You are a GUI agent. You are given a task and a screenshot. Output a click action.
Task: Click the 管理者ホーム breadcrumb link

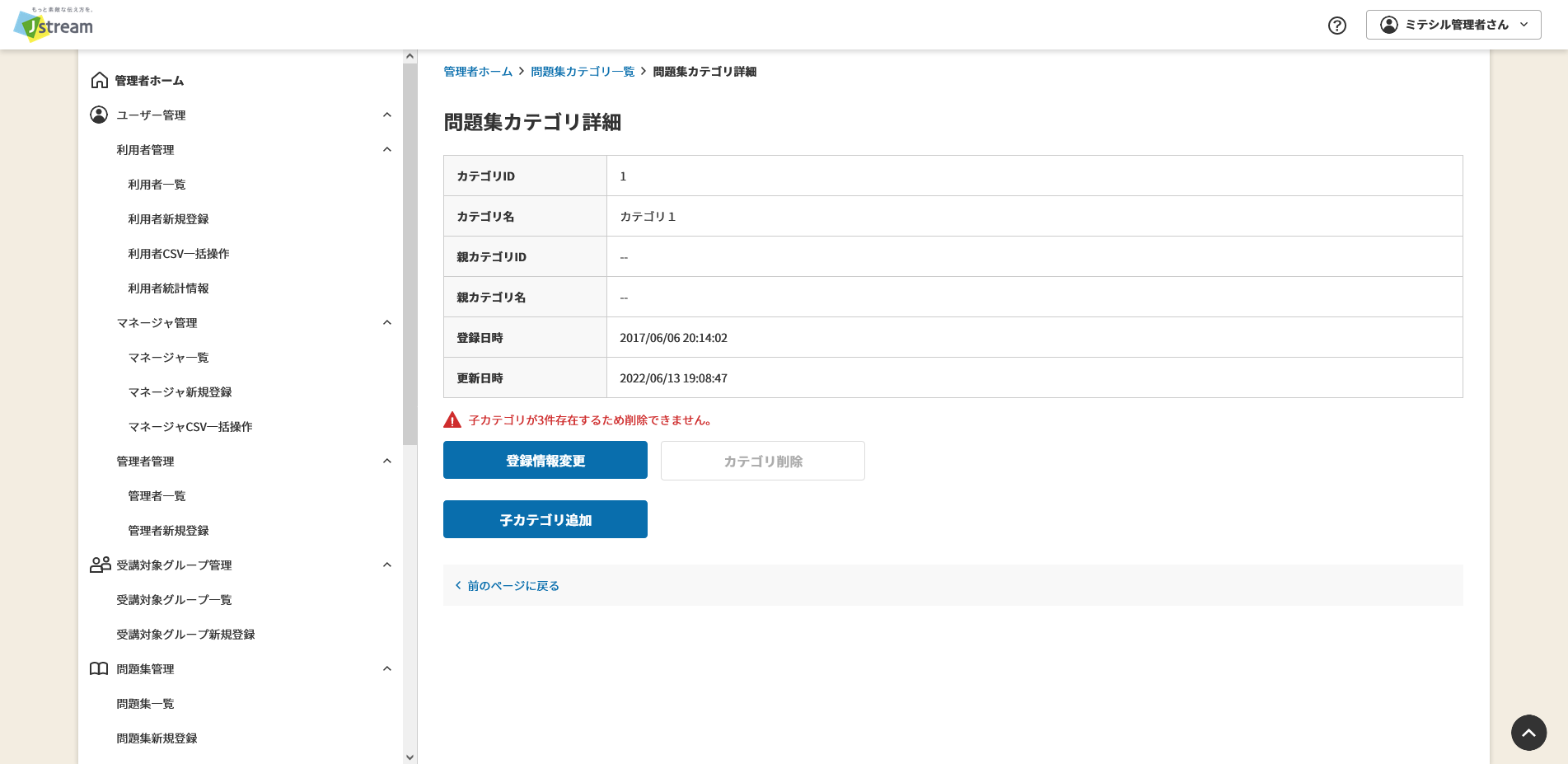[x=478, y=72]
